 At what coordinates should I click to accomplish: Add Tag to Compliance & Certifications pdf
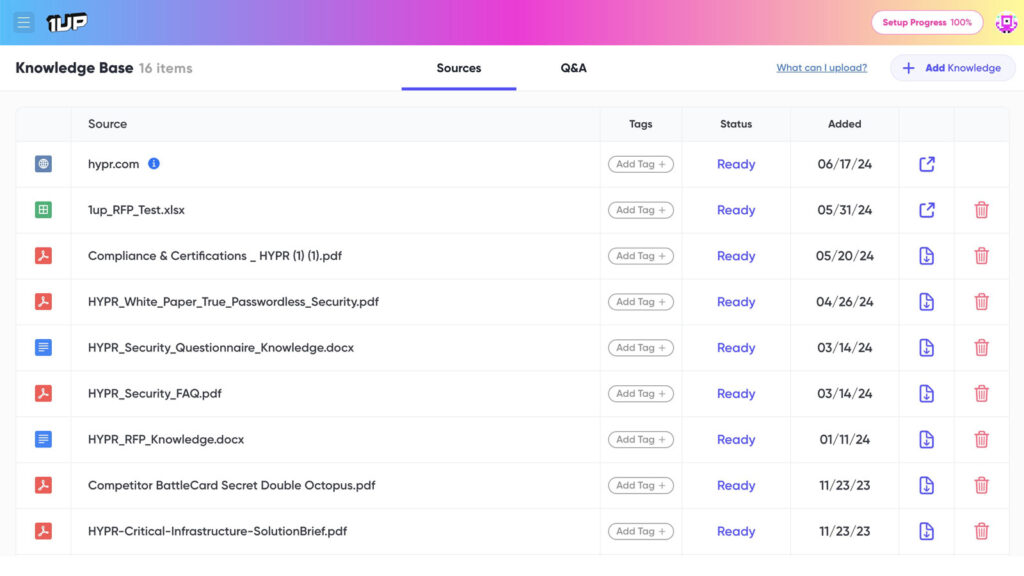tap(641, 256)
